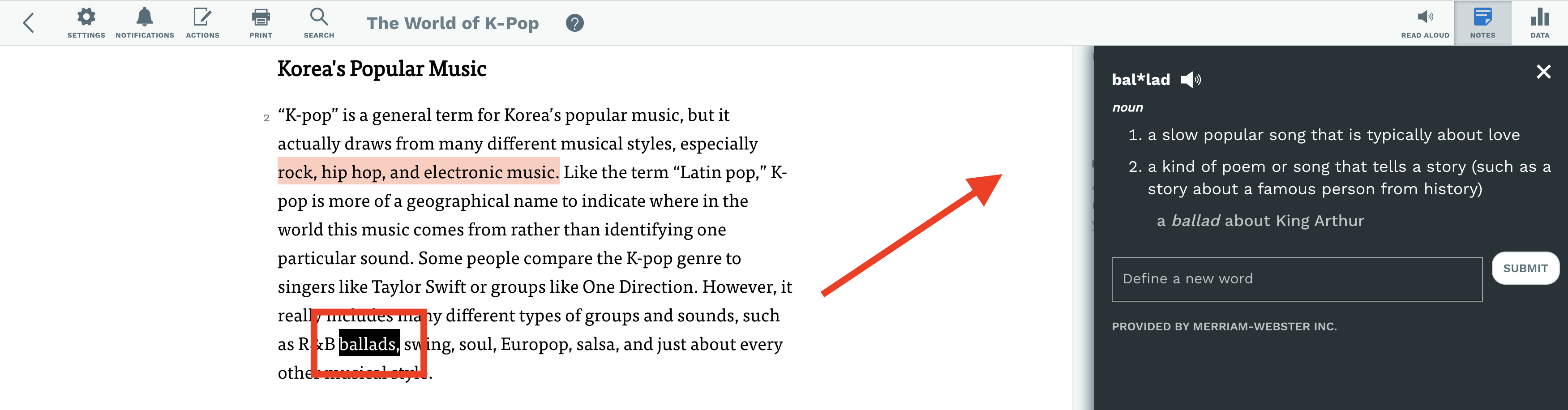Screen dimensions: 1568x410
Task: Select the highlighted word ballads
Action: [x=369, y=344]
